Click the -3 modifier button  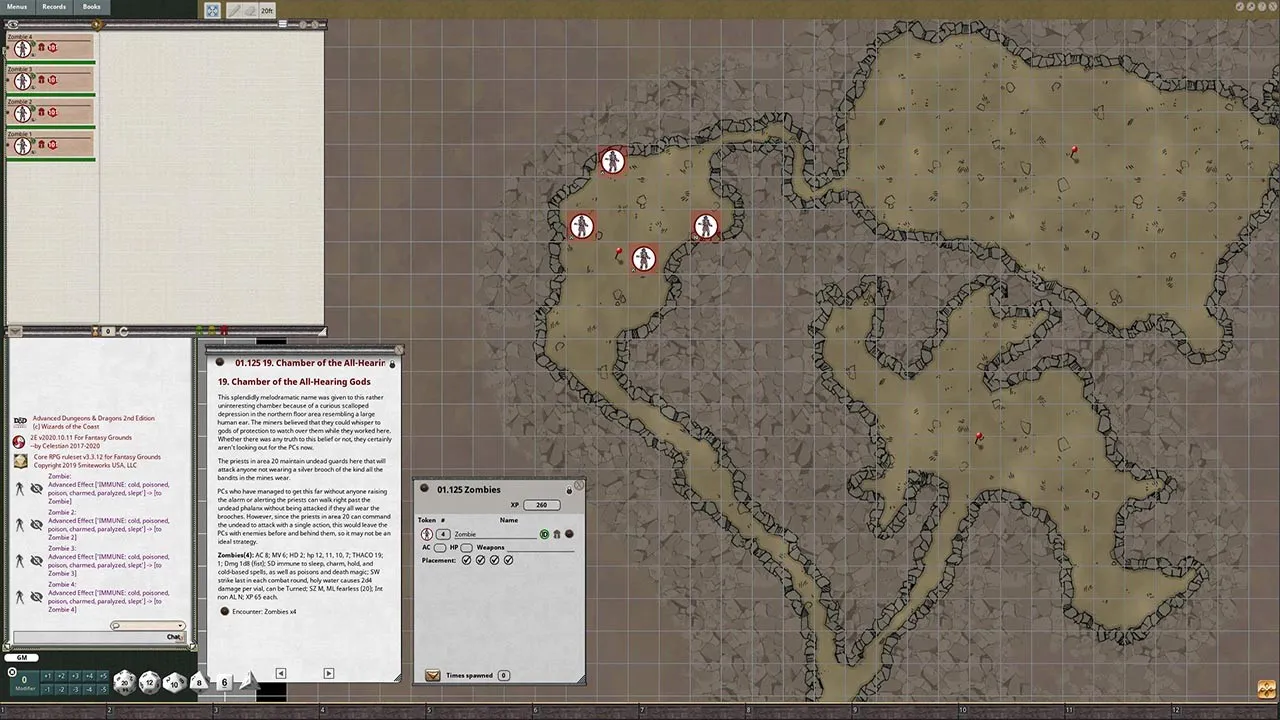pos(76,689)
